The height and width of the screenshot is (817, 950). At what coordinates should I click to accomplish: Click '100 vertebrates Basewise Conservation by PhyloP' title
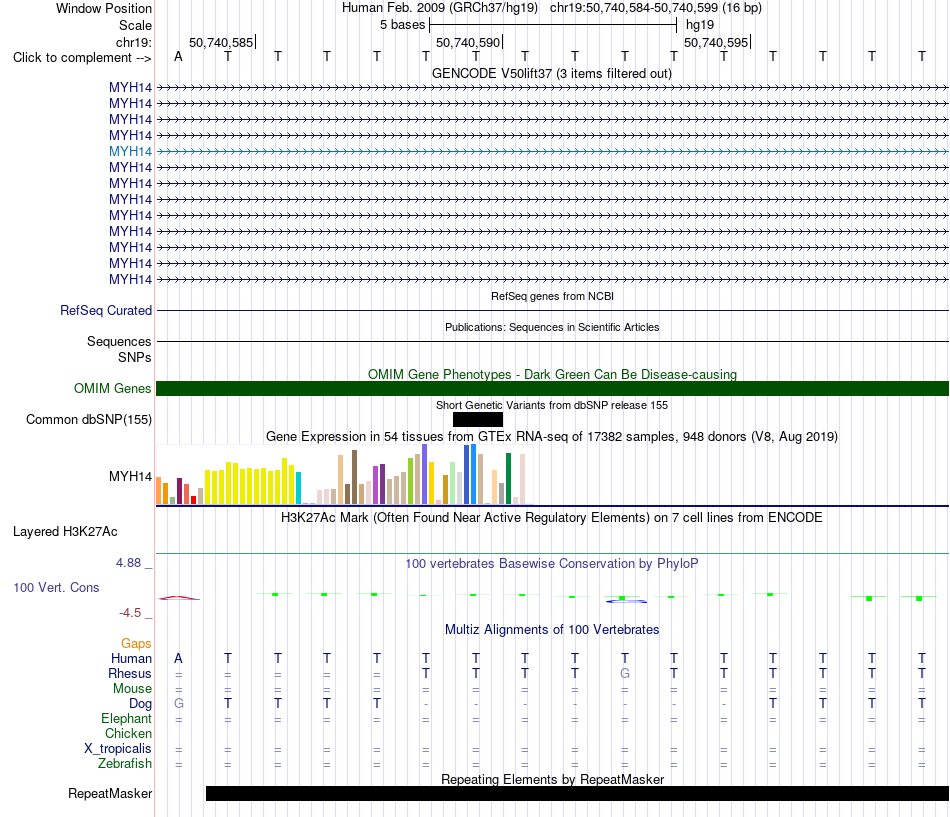[552, 564]
